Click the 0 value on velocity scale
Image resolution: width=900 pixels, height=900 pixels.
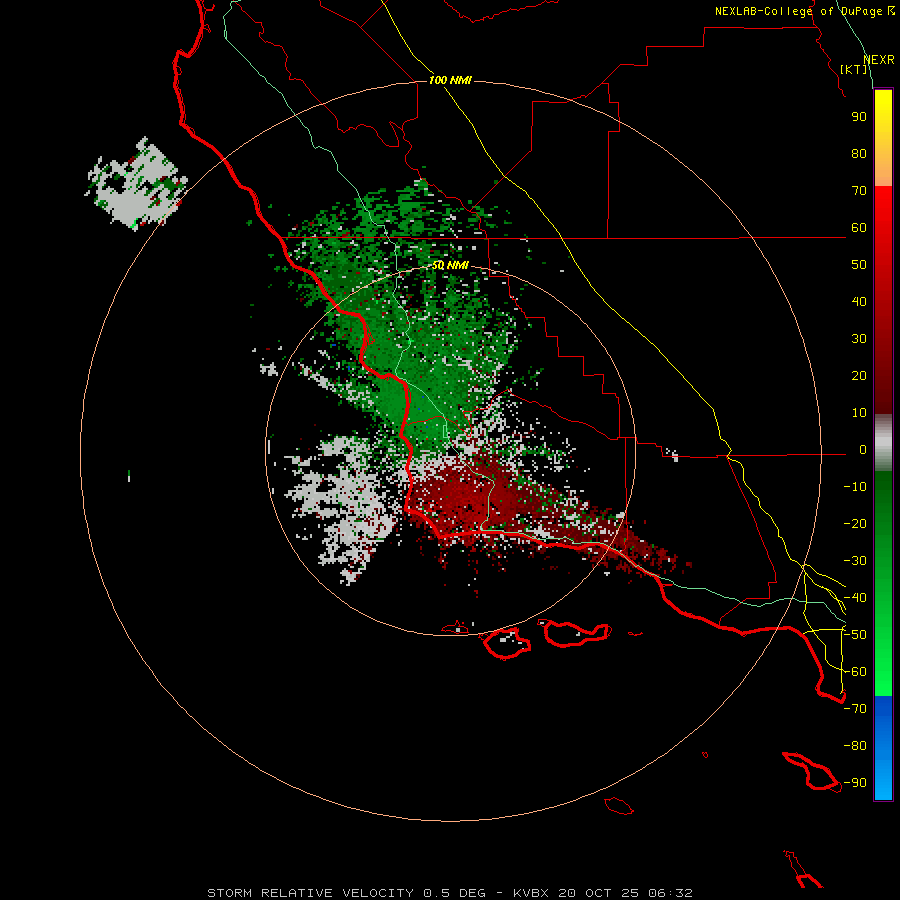tap(863, 449)
